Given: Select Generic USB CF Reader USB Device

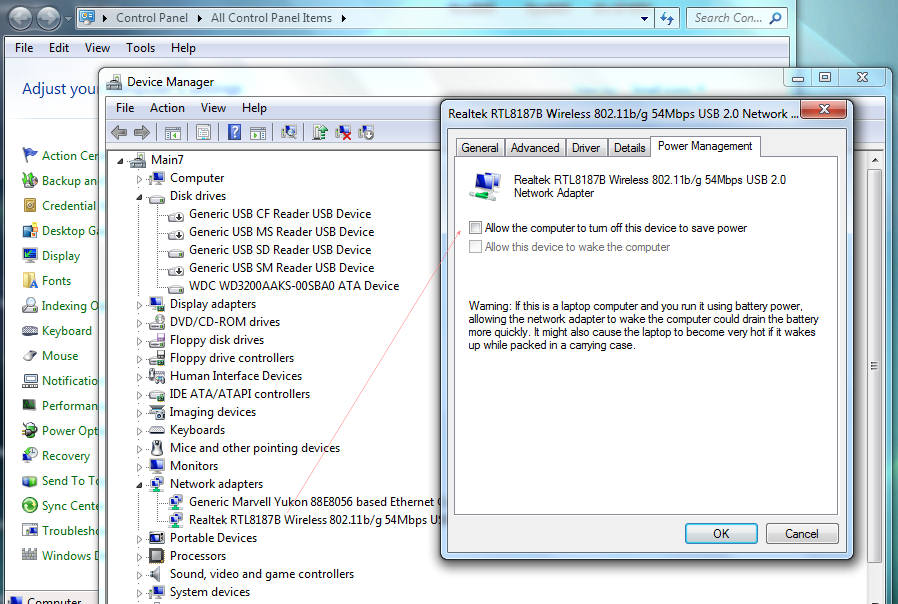Looking at the screenshot, I should click(280, 214).
